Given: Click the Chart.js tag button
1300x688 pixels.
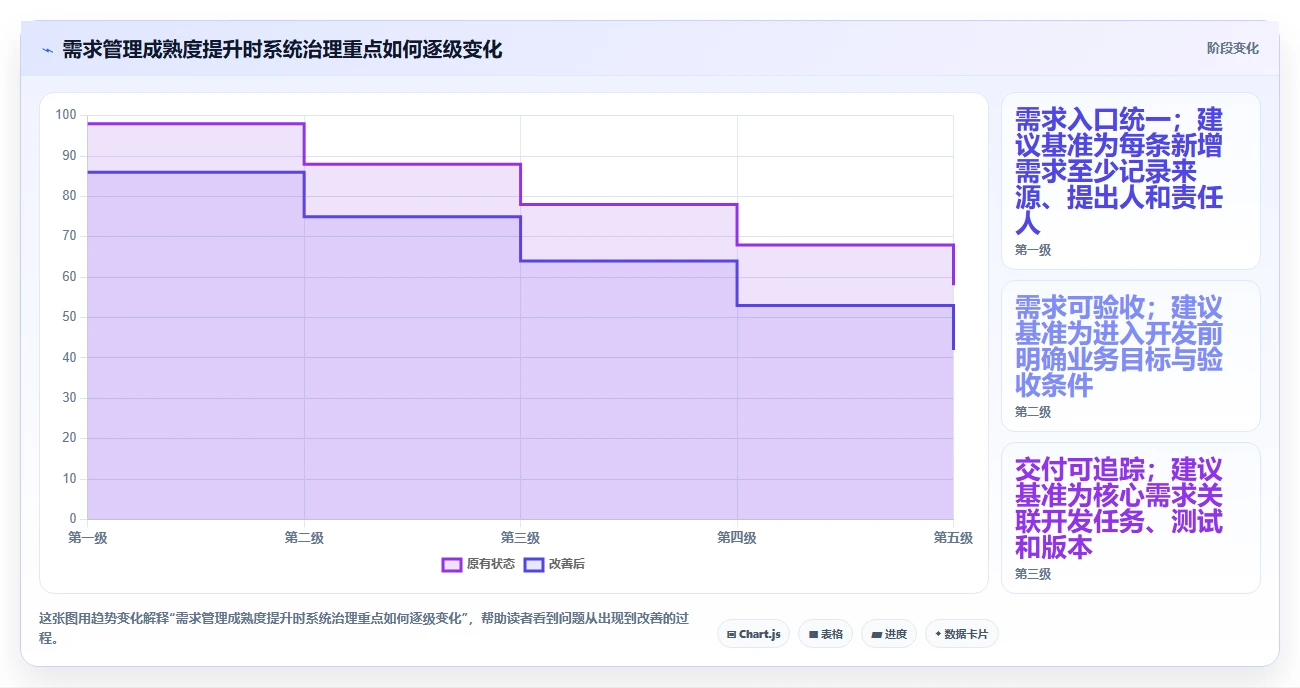Looking at the screenshot, I should [754, 634].
